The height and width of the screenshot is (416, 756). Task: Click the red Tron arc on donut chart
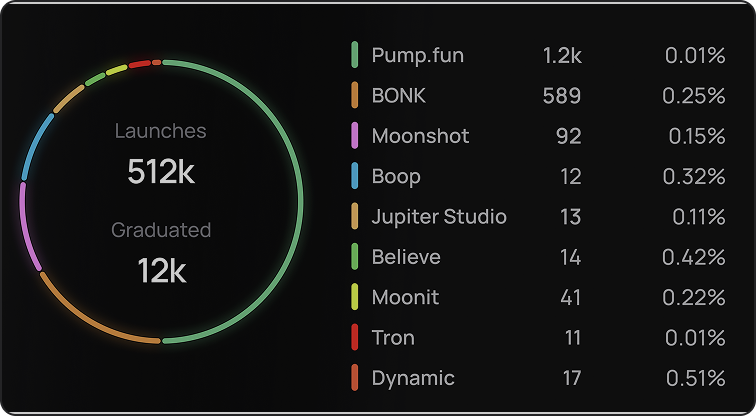coord(139,64)
